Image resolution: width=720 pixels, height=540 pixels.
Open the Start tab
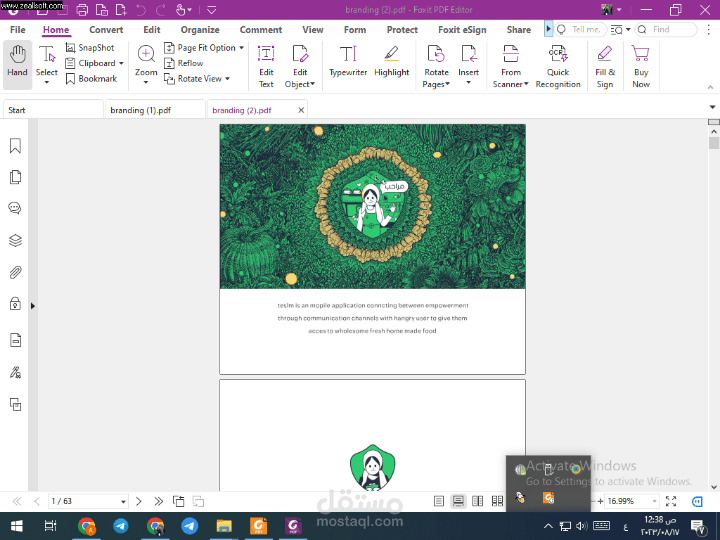(x=53, y=110)
